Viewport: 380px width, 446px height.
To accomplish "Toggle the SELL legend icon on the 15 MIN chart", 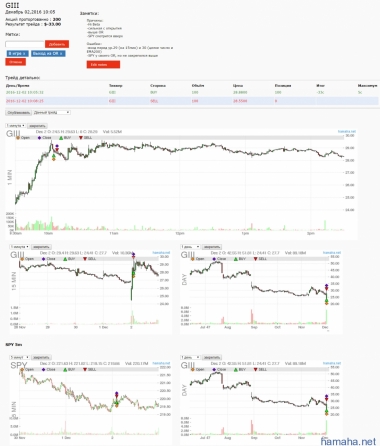I will (85, 259).
